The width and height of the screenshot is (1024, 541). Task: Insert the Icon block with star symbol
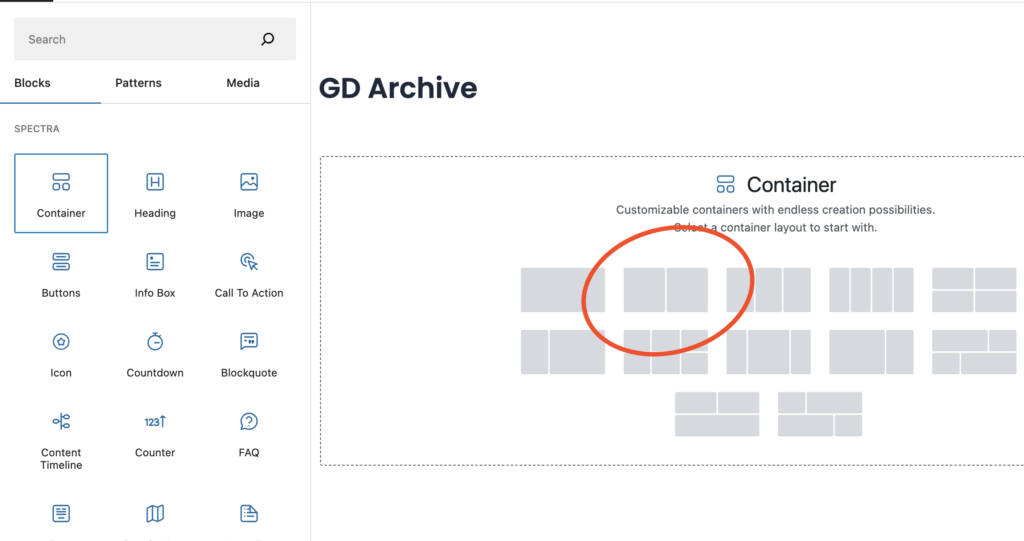point(61,352)
